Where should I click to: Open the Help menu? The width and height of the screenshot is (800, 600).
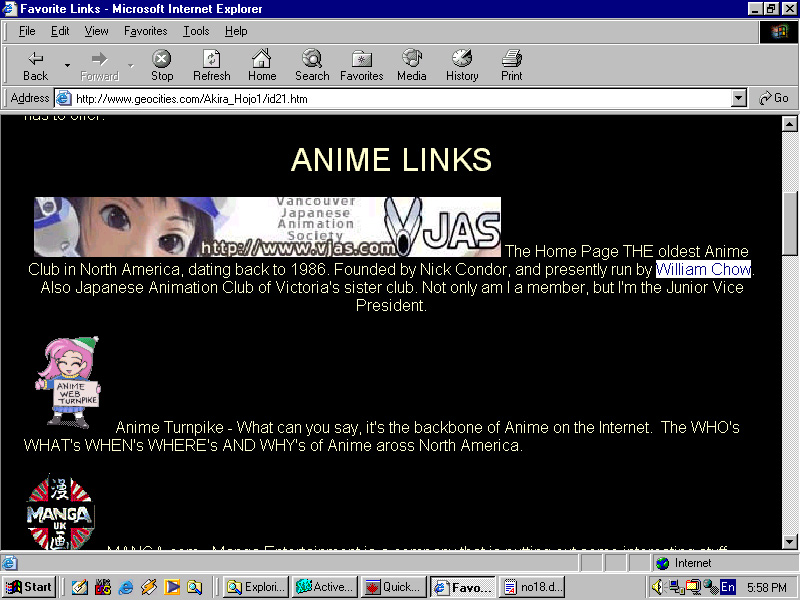(x=236, y=31)
